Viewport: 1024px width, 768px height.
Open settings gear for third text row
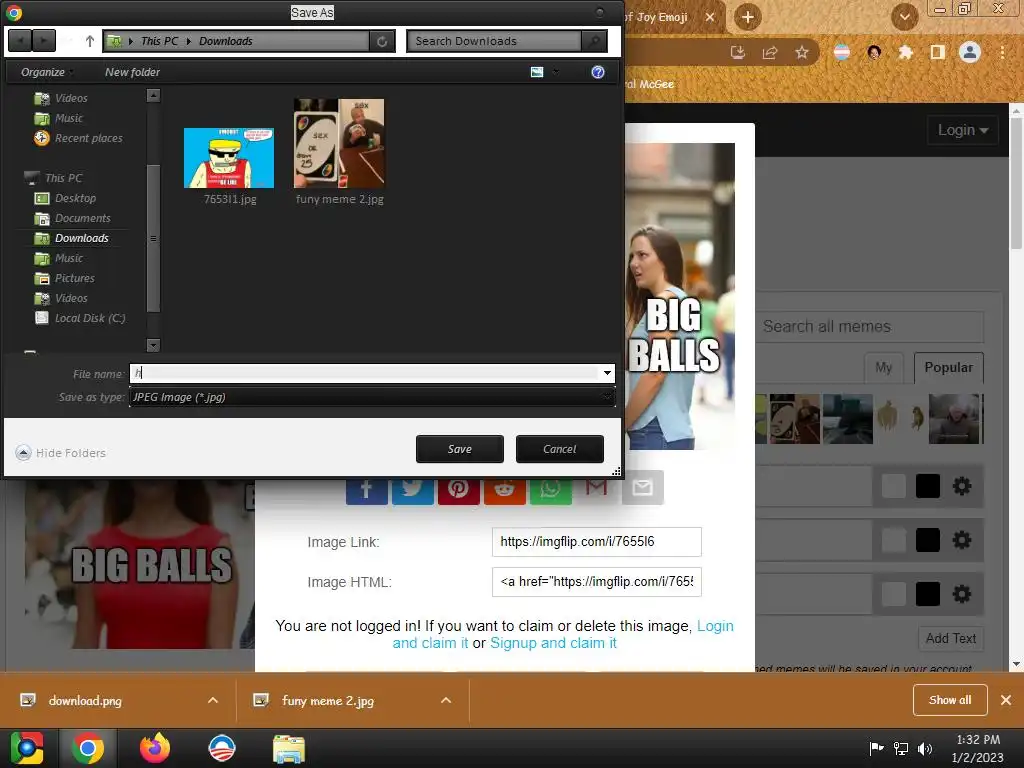[961, 594]
